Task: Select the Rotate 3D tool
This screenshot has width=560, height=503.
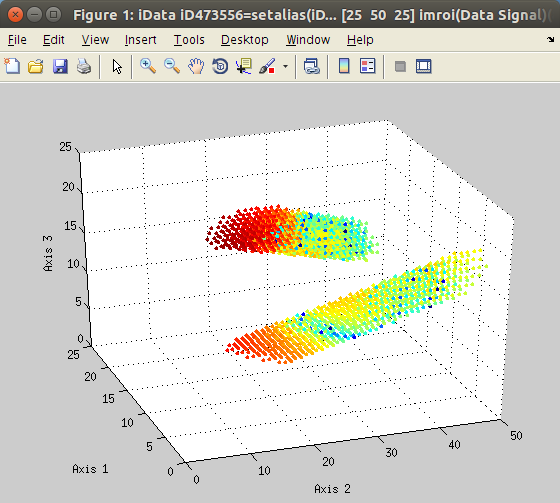Action: [x=220, y=66]
